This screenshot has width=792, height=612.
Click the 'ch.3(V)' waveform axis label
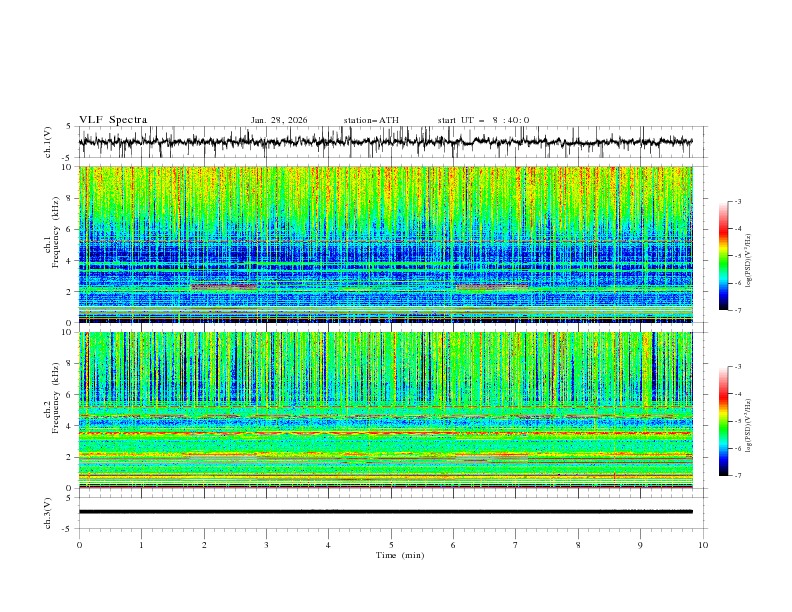click(x=48, y=513)
